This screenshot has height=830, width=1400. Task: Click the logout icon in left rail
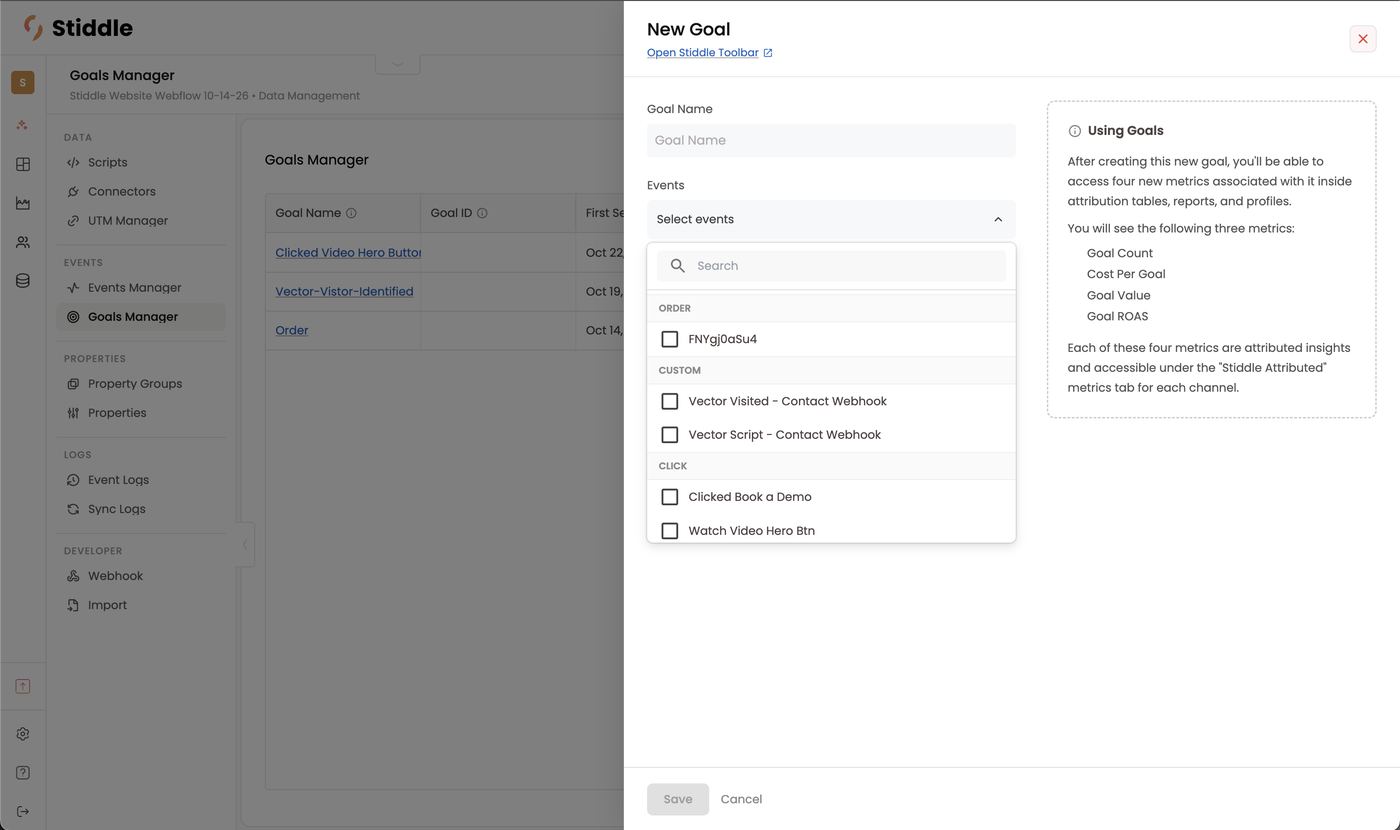23,811
